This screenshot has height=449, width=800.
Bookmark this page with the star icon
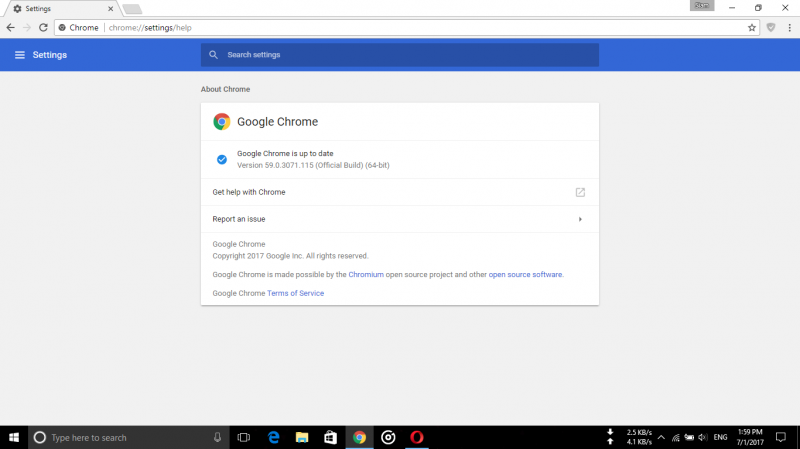[x=752, y=28]
